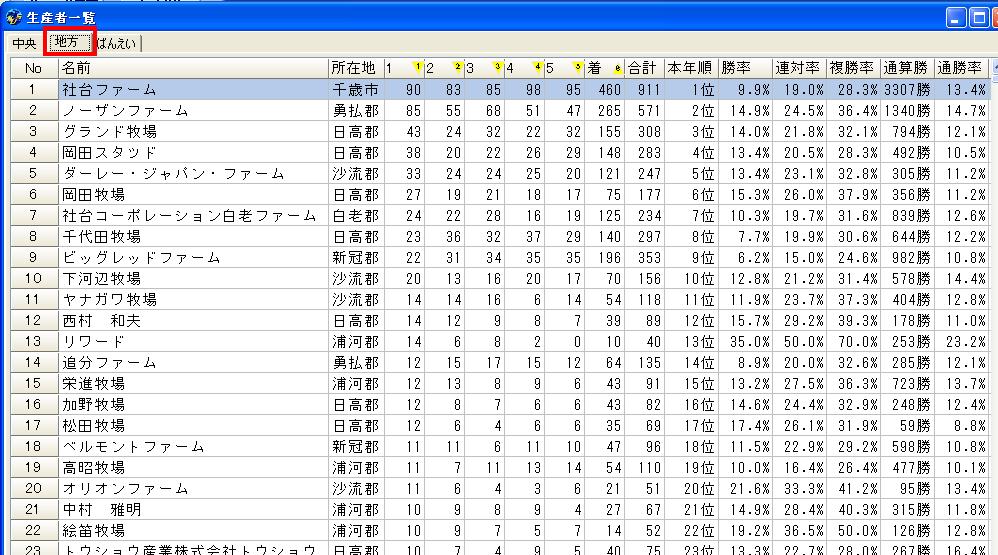
Task: Click the 3307勝 career wins cell
Action: point(907,90)
